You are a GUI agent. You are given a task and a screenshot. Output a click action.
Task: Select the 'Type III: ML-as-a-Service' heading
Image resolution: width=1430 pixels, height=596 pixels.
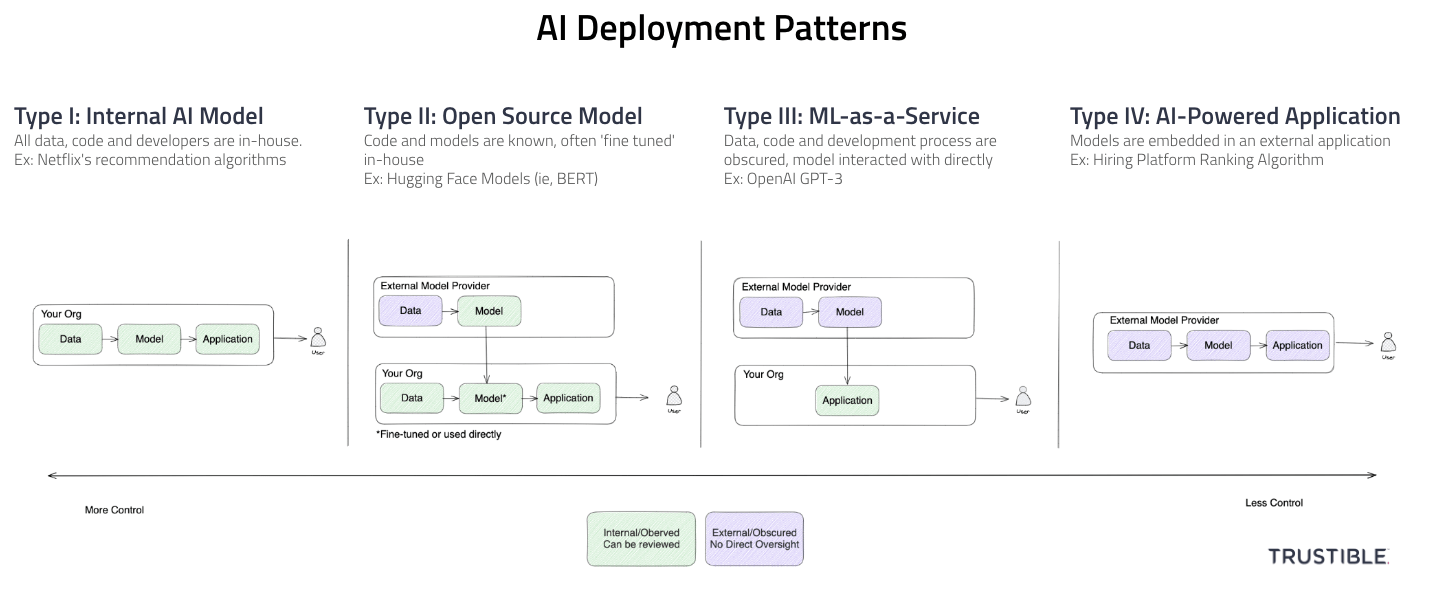pos(851,116)
